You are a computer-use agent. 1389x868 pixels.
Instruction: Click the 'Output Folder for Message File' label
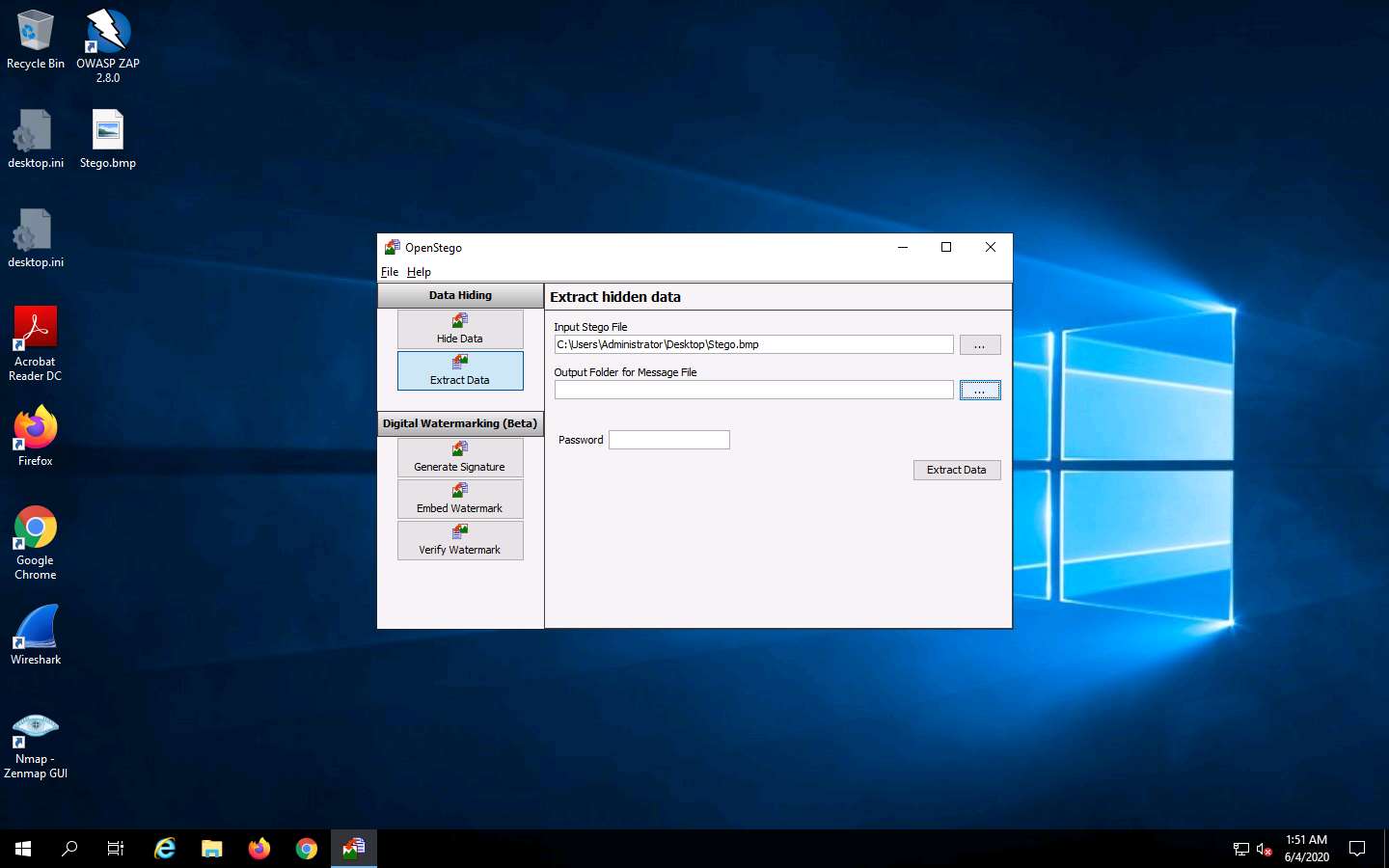coord(625,372)
